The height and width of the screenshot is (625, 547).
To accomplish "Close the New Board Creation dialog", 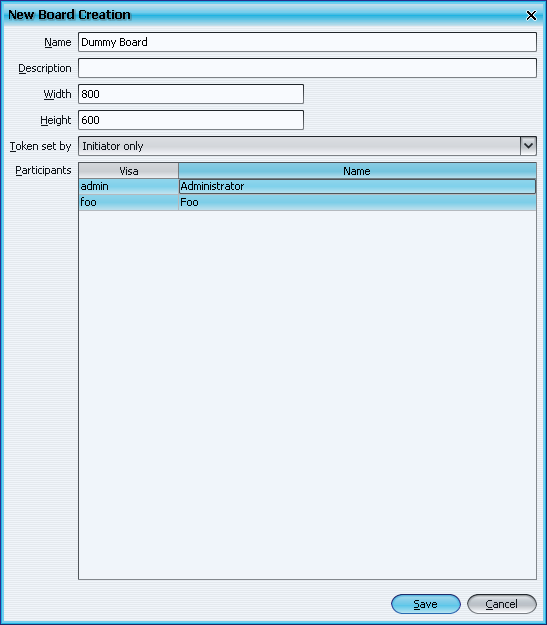I will pyautogui.click(x=531, y=16).
